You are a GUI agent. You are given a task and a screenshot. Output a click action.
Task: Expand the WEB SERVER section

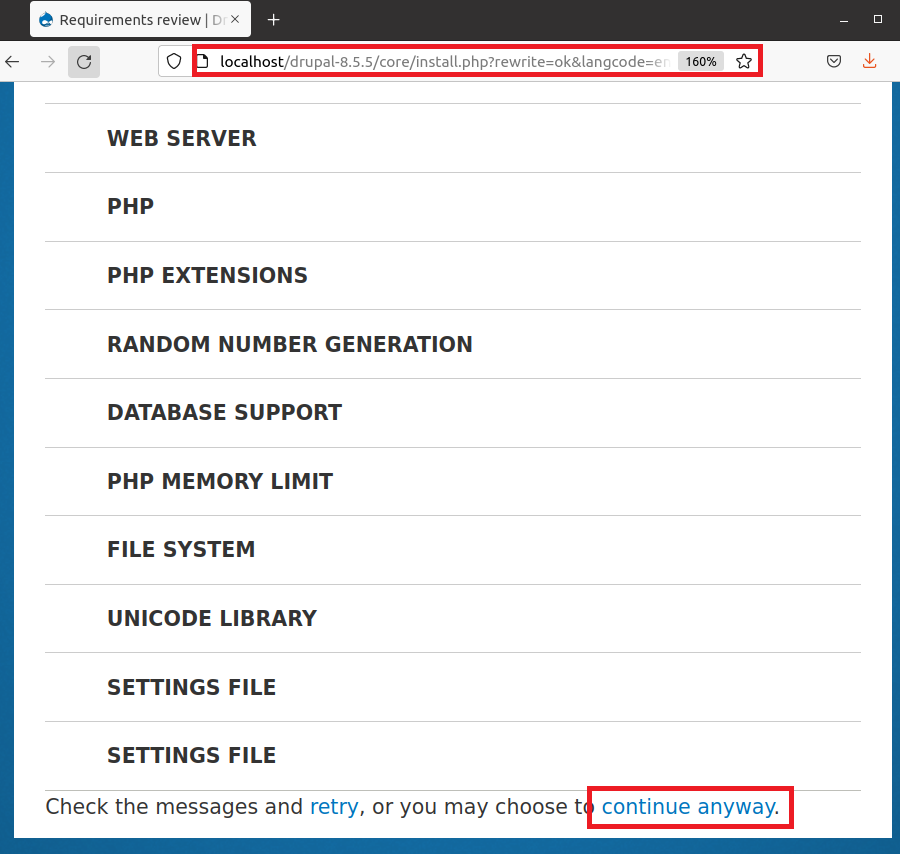pos(181,138)
